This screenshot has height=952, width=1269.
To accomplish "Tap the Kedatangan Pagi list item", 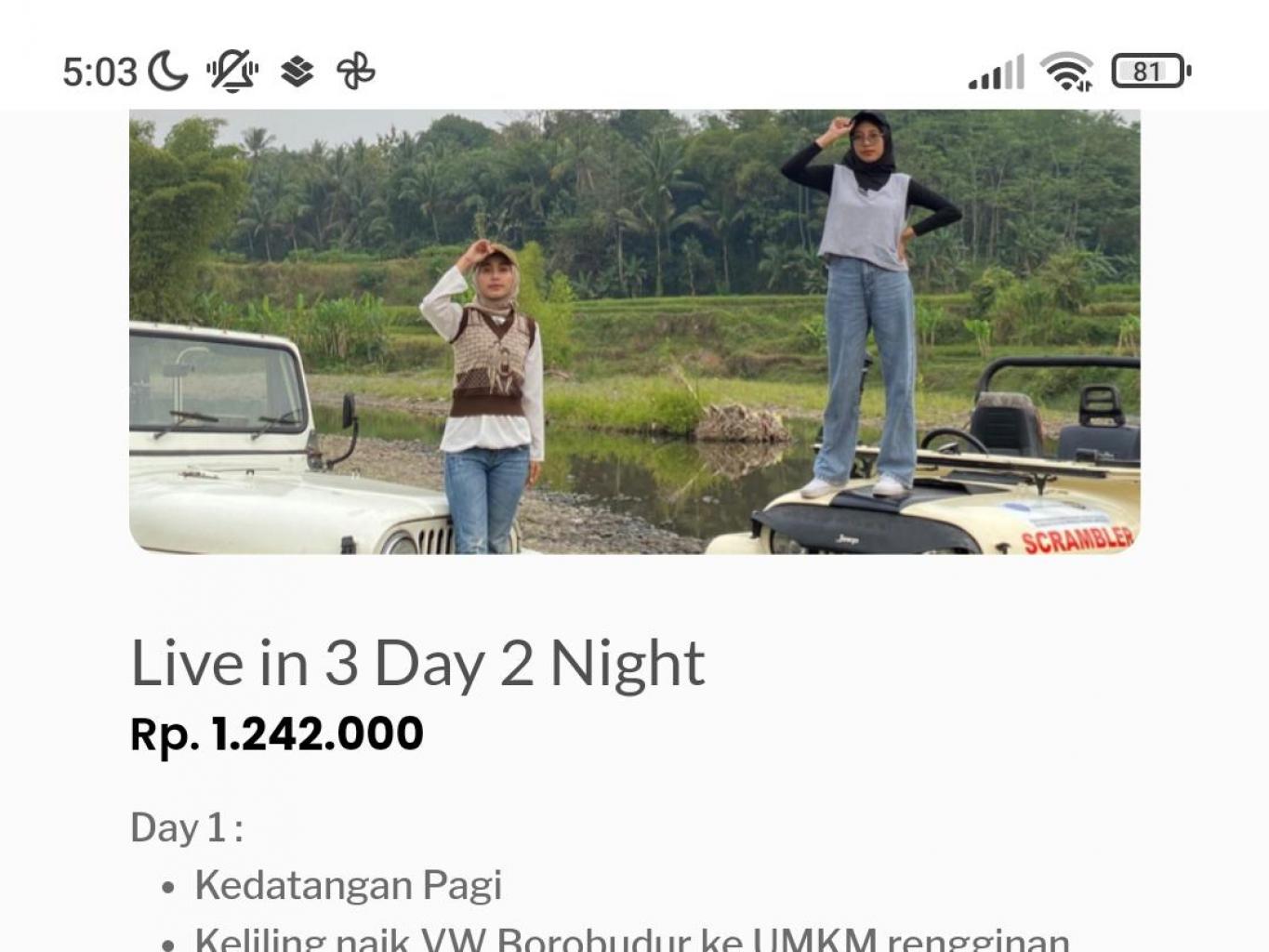I will [x=349, y=884].
